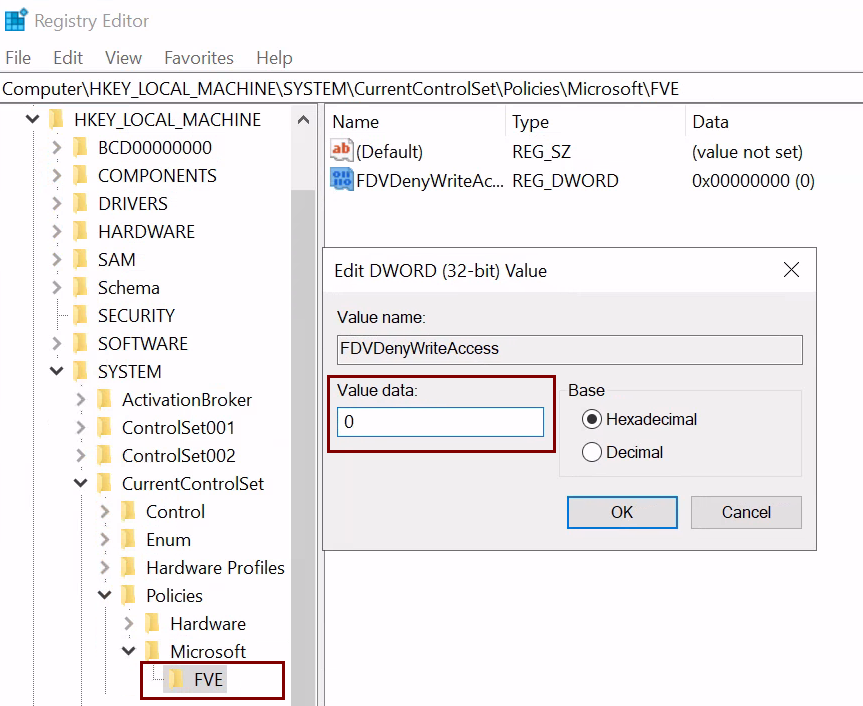This screenshot has height=706, width=863.
Task: Open the Edit menu
Action: (68, 58)
